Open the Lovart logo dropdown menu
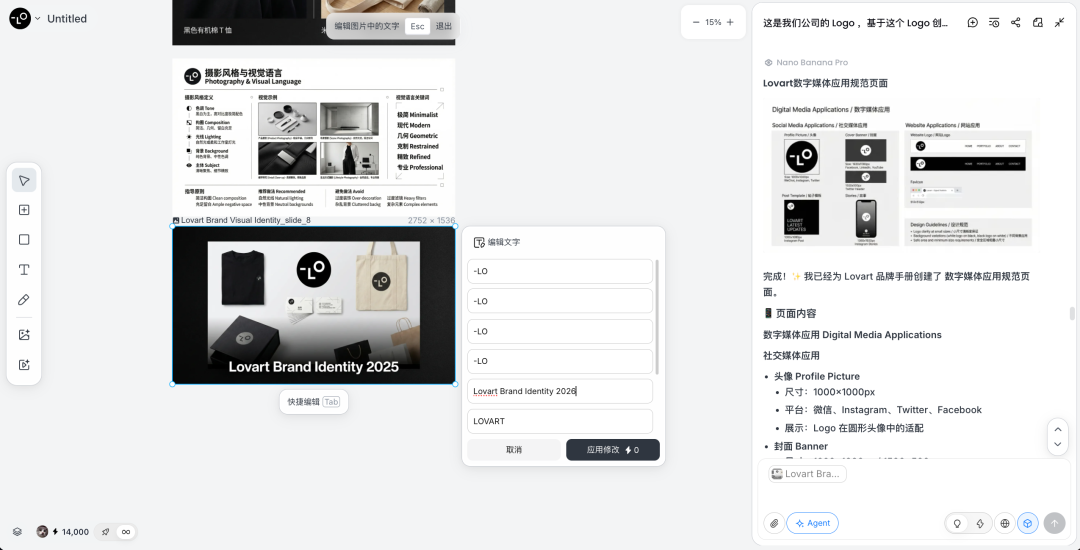The height and width of the screenshot is (550, 1080). click(25, 18)
